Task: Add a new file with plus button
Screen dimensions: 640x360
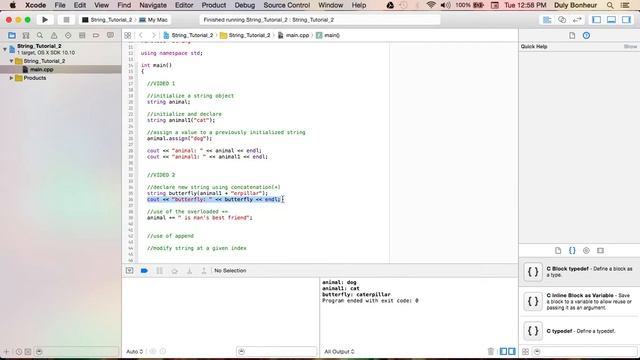Action: point(6,351)
